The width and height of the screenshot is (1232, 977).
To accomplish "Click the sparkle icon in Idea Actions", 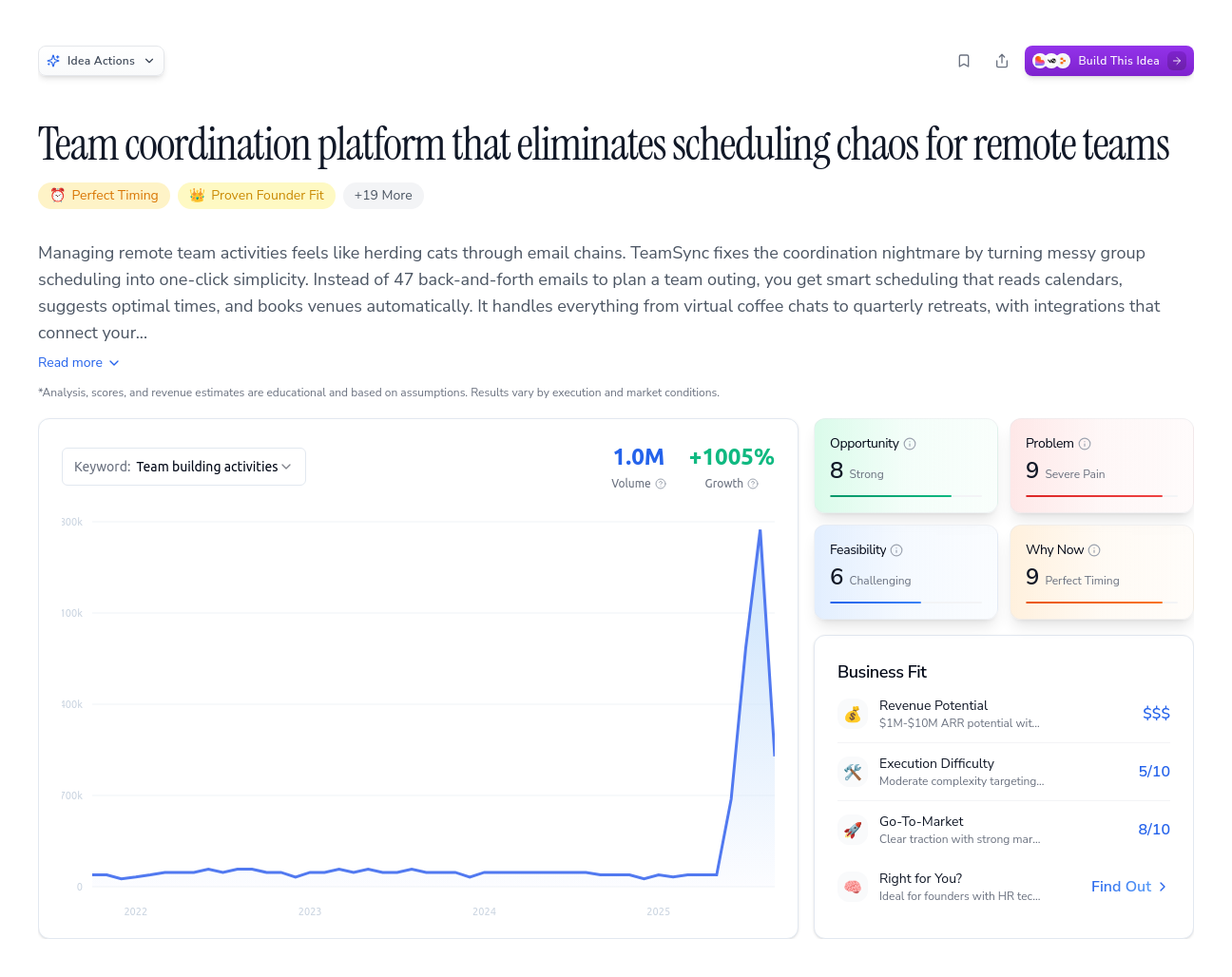I will pos(54,60).
